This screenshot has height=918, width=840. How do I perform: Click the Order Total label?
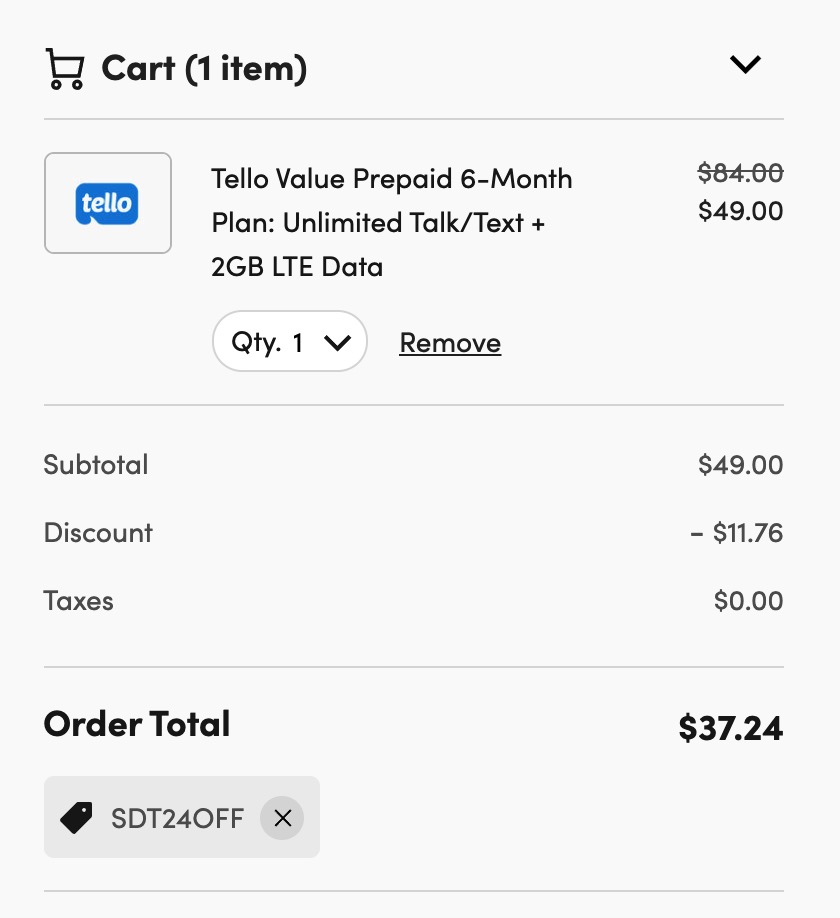pyautogui.click(x=137, y=724)
